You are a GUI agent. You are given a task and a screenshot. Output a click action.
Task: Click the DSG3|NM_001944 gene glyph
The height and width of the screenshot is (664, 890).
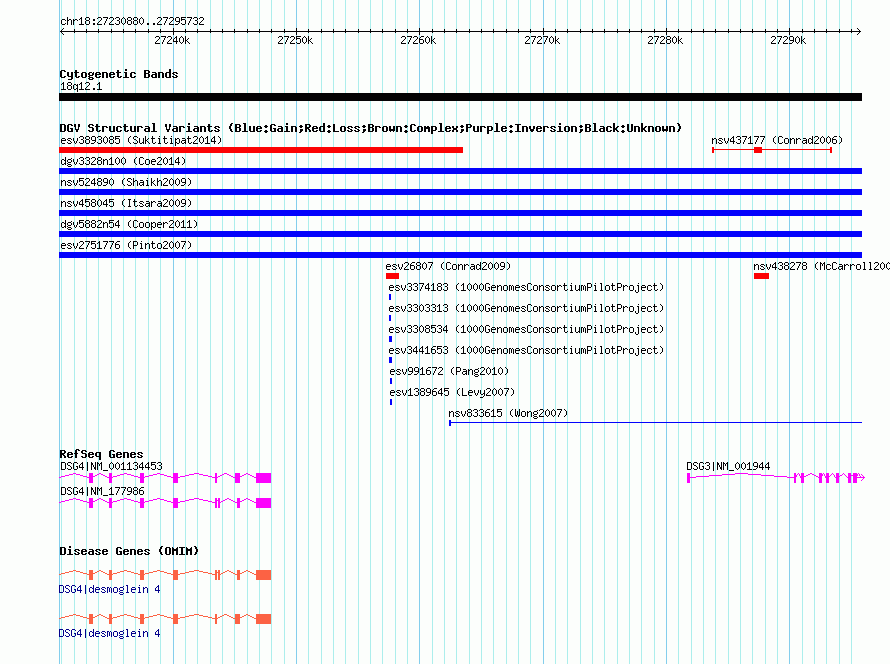(776, 478)
